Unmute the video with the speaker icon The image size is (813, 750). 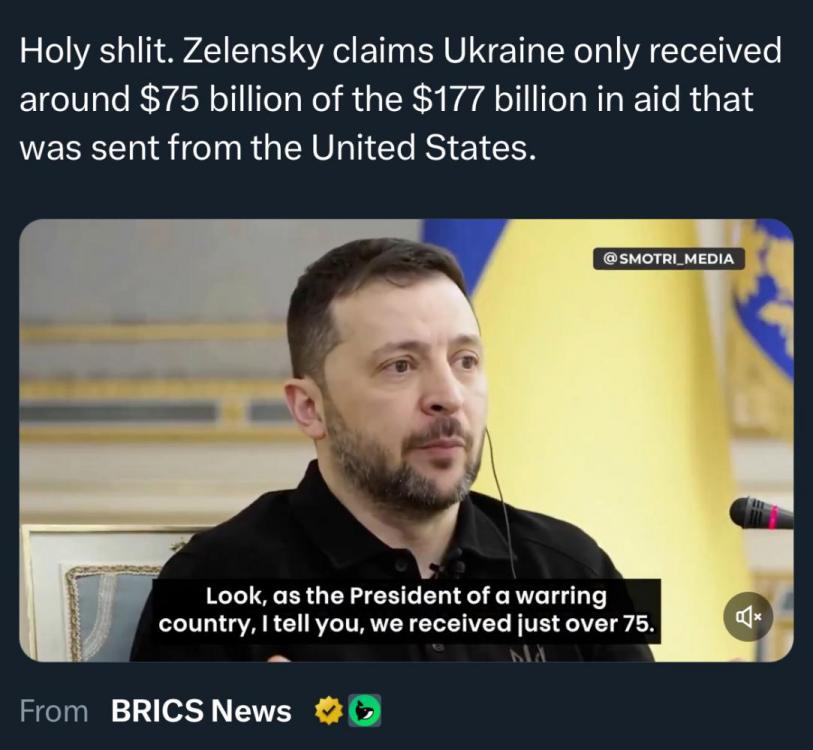tap(748, 617)
